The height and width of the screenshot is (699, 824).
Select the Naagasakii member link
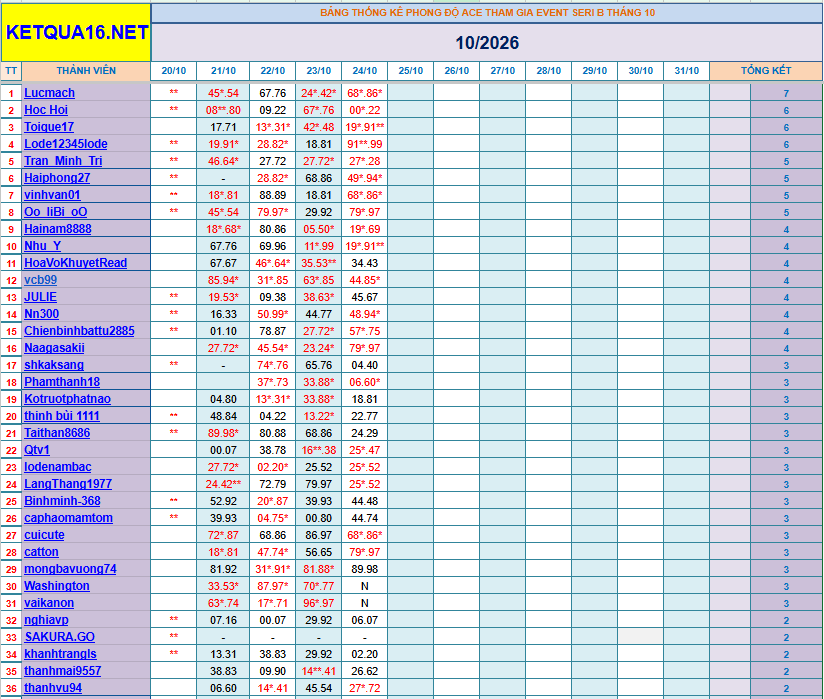click(54, 348)
